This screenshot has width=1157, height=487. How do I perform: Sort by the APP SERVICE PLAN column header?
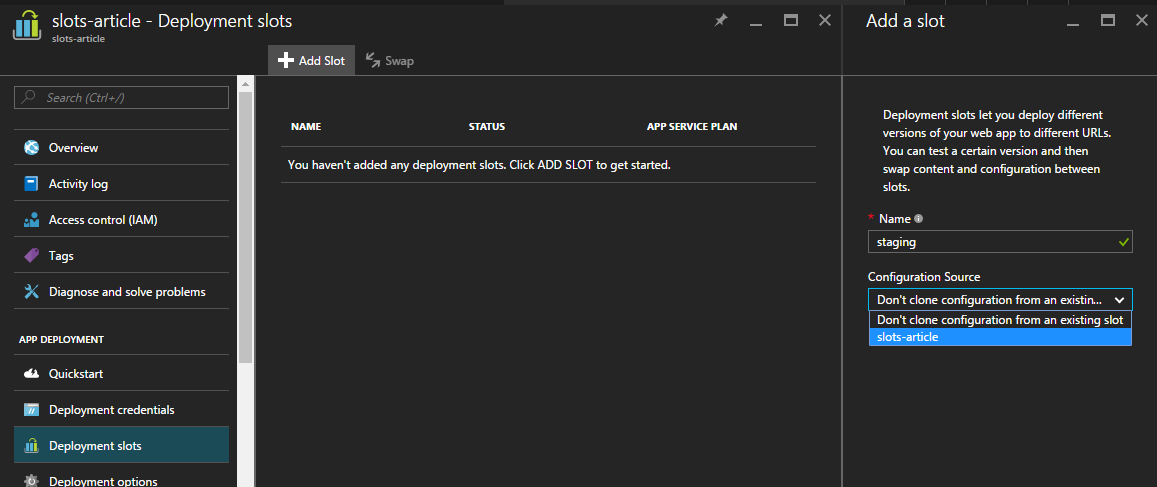pyautogui.click(x=692, y=126)
